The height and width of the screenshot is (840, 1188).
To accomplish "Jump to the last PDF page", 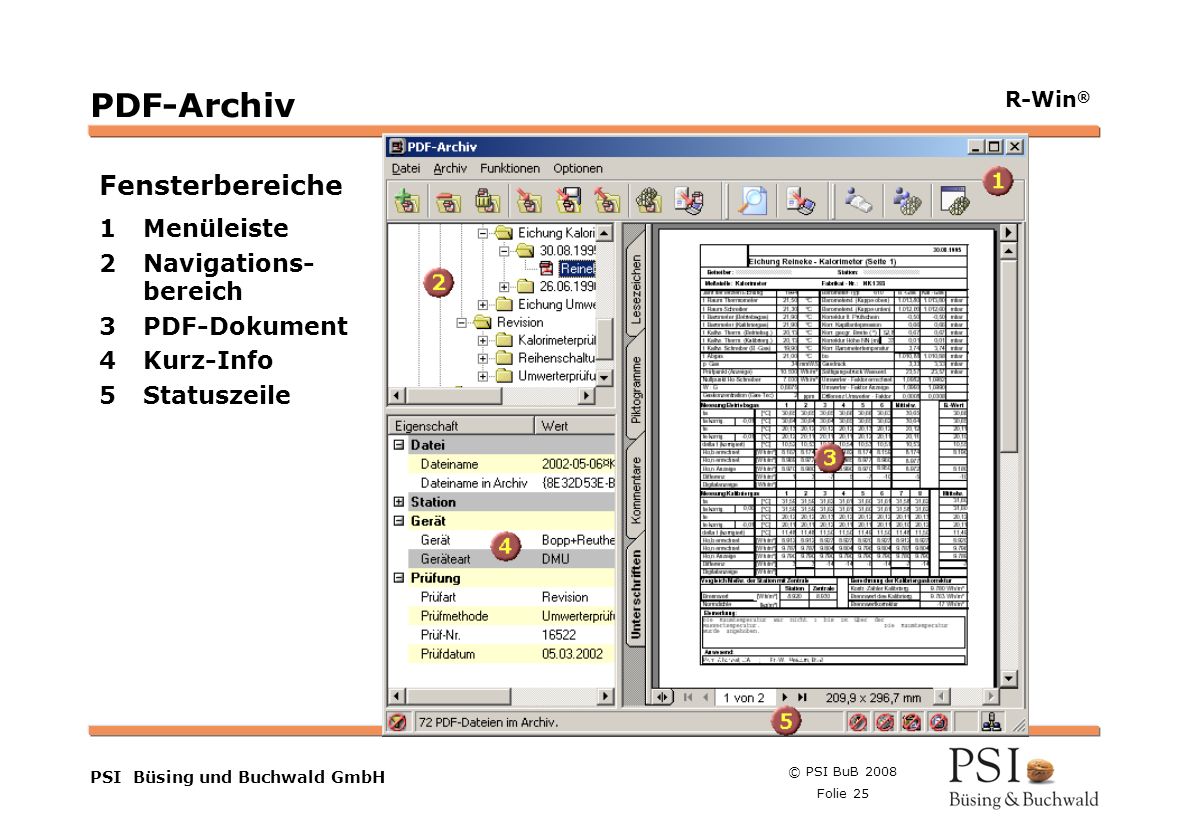I will coord(802,698).
